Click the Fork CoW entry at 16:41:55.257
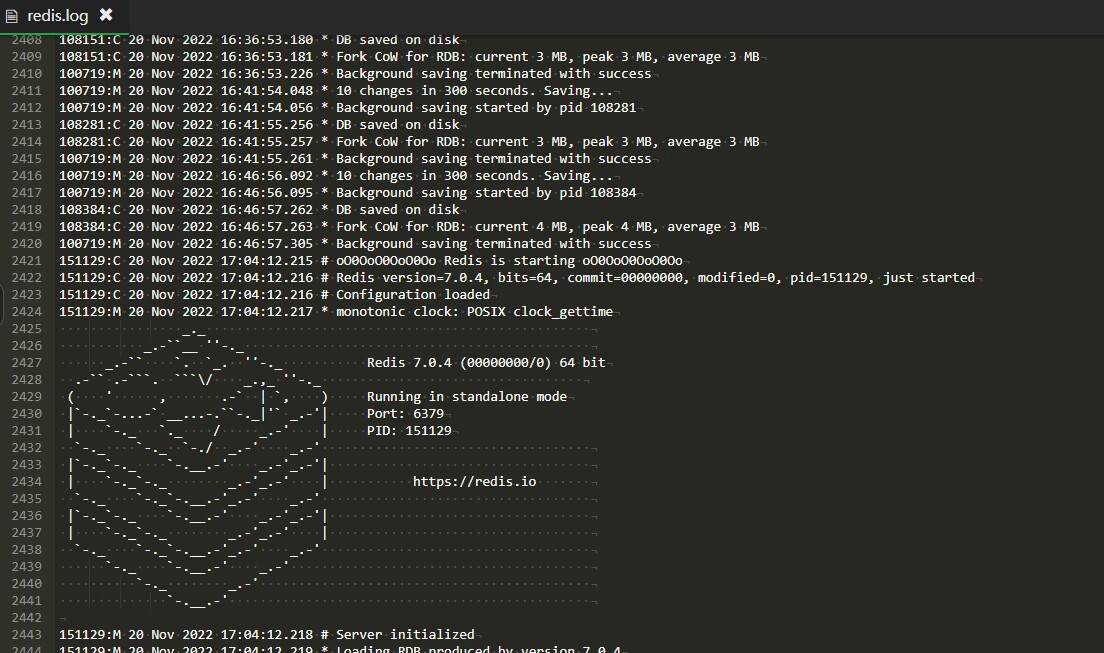1104x653 pixels. [548, 142]
